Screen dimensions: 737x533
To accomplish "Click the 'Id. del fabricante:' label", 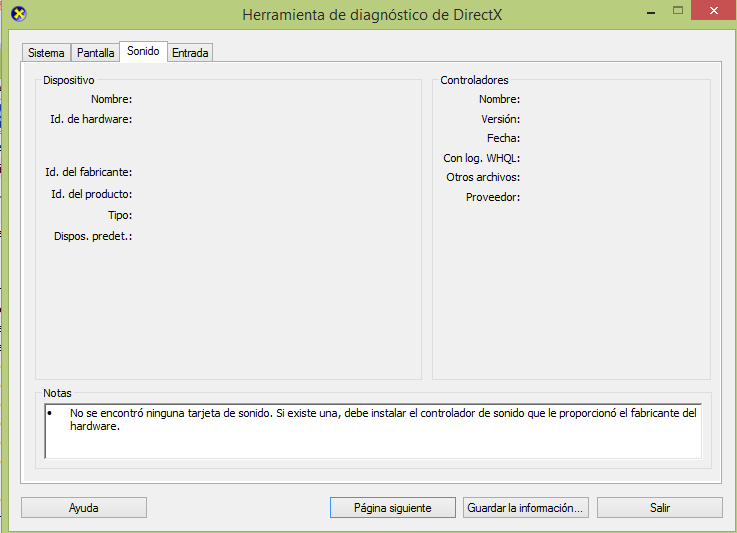I will [x=88, y=172].
